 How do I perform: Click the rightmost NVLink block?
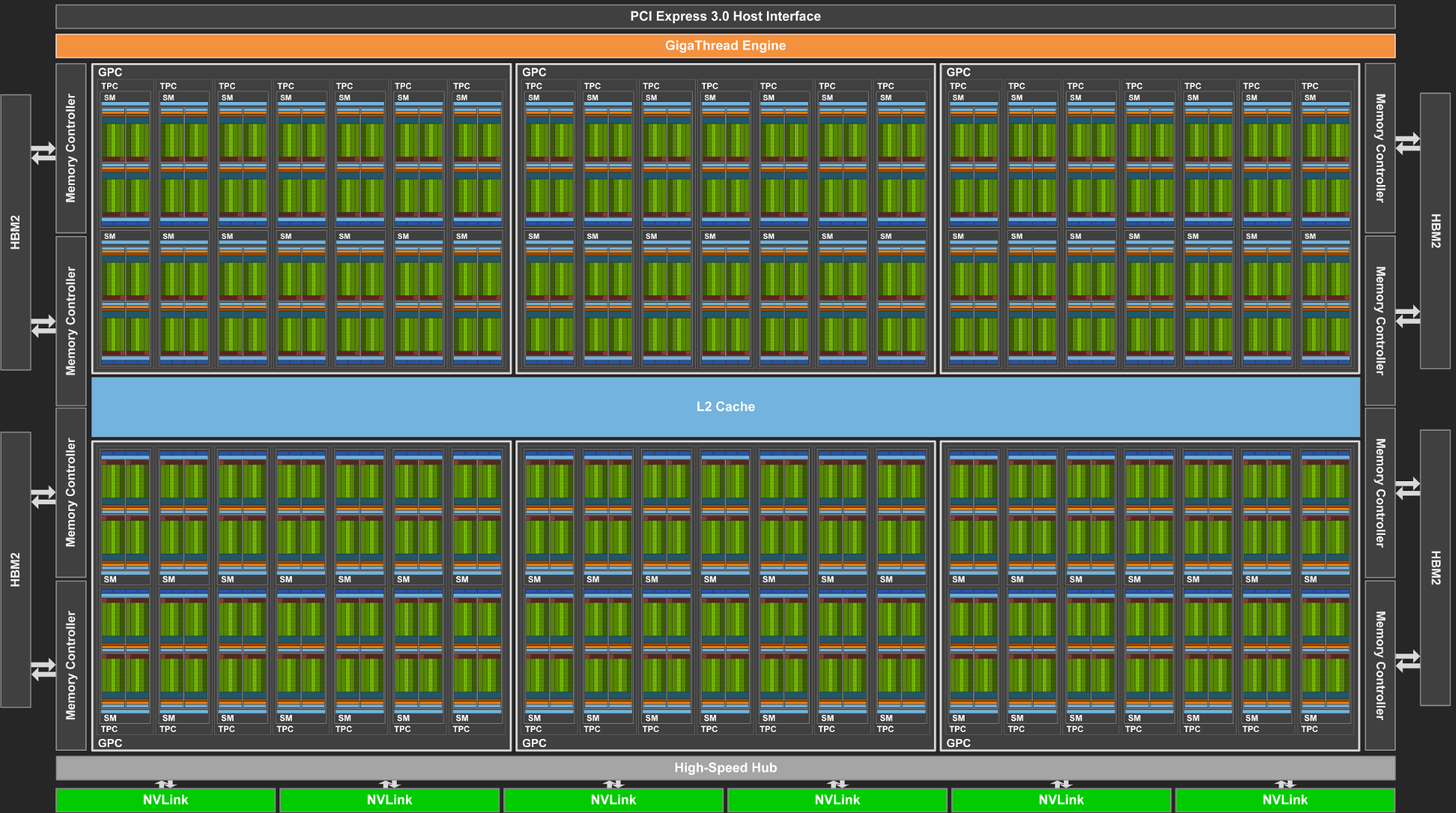[x=1287, y=800]
